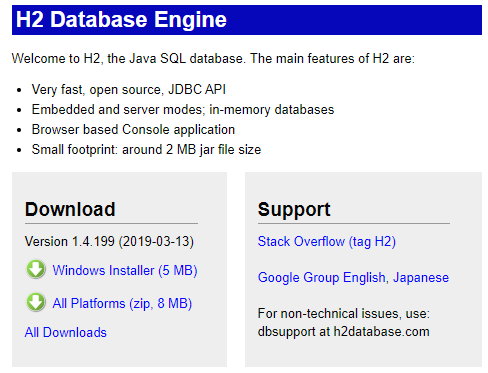
Task: Open the All Downloads link
Action: [66, 332]
